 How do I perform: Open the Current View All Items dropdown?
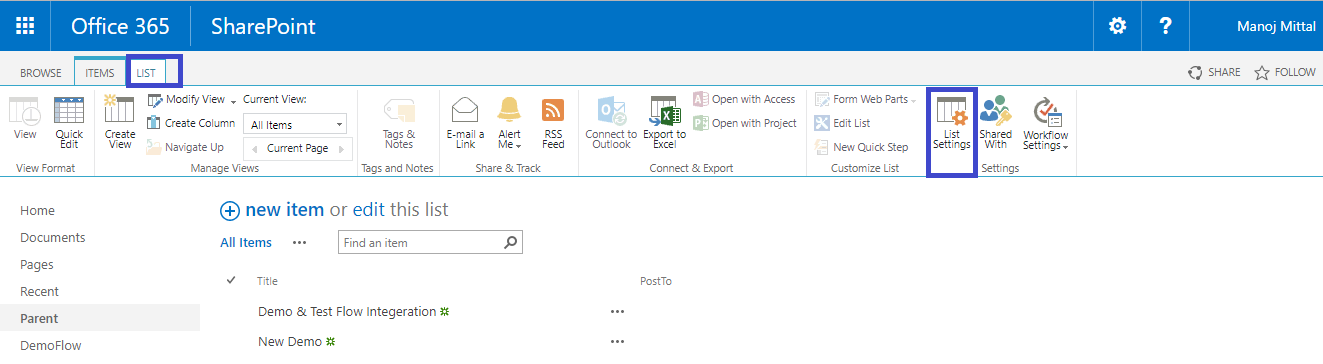pos(296,125)
